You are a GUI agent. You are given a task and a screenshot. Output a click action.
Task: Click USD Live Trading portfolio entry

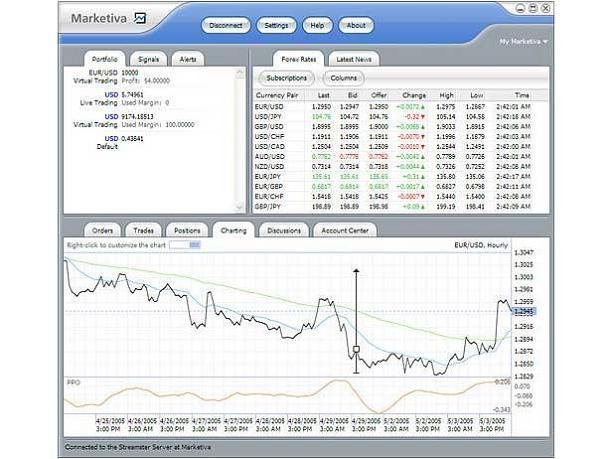click(124, 99)
